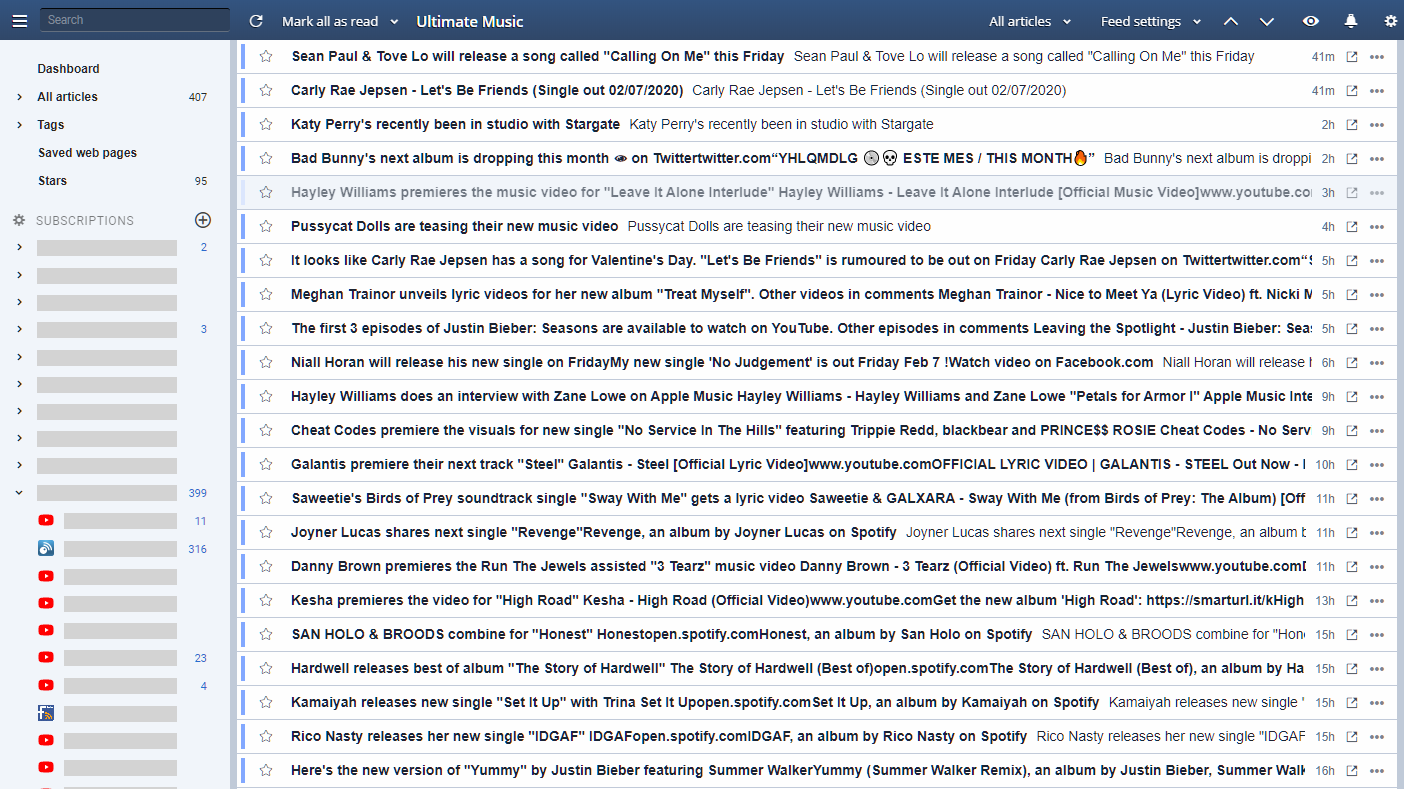
Task: Toggle the eye view-mode icon
Action: tap(1311, 21)
